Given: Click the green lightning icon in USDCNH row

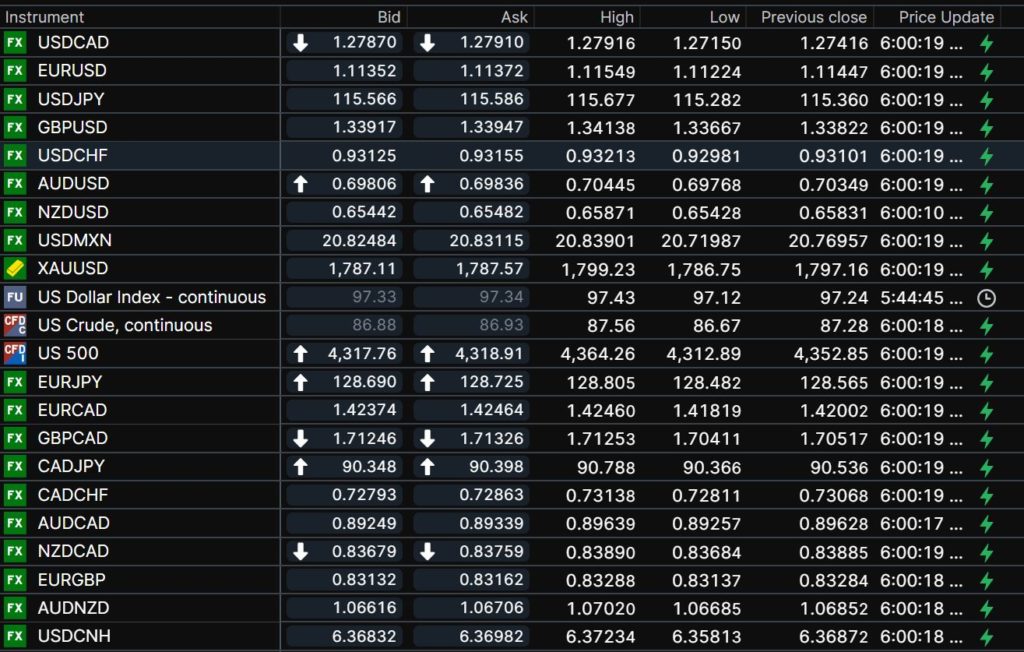Looking at the screenshot, I should pos(986,636).
